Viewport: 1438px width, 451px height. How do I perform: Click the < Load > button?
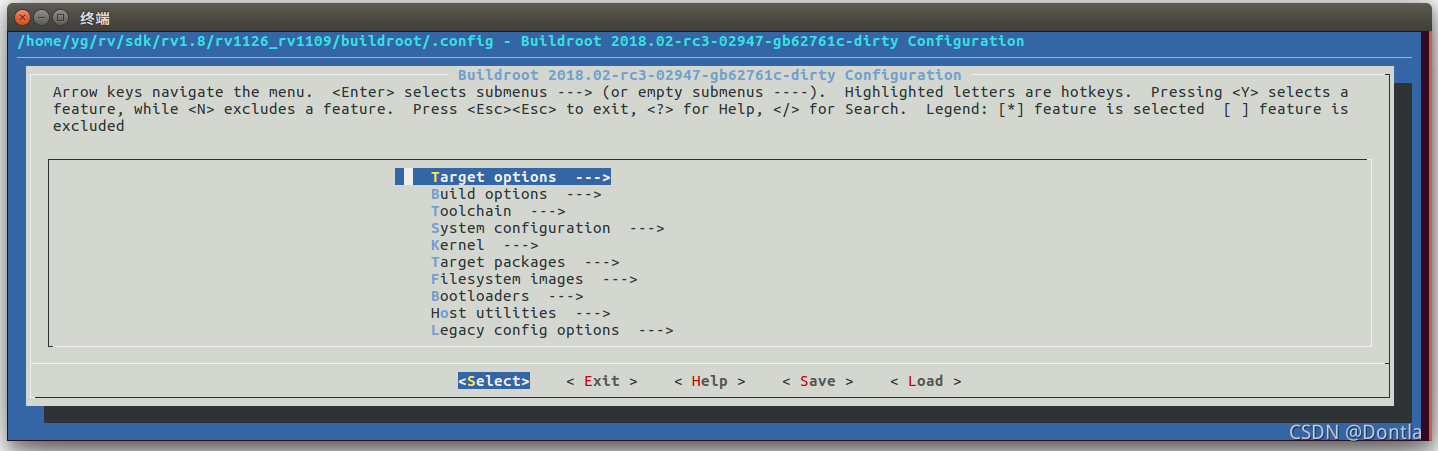[x=926, y=381]
